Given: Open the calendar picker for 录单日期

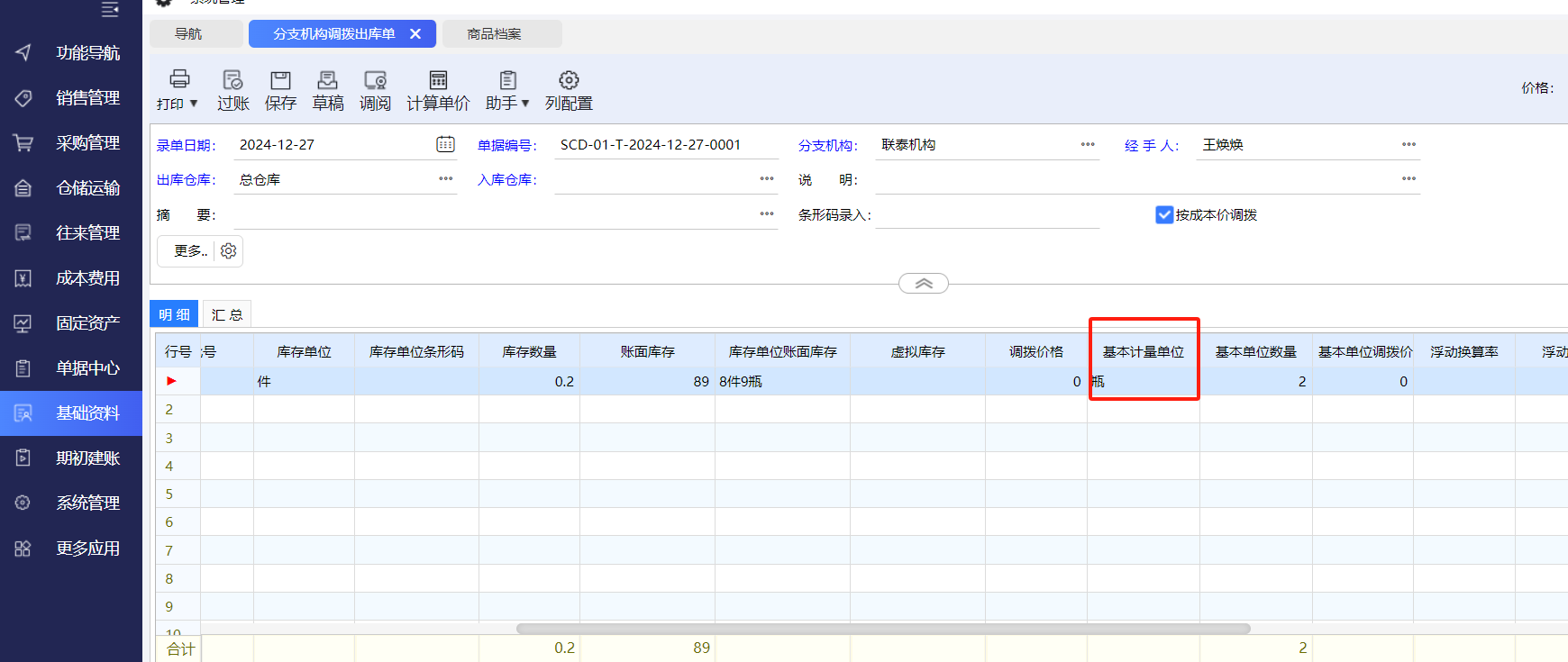Looking at the screenshot, I should (445, 144).
